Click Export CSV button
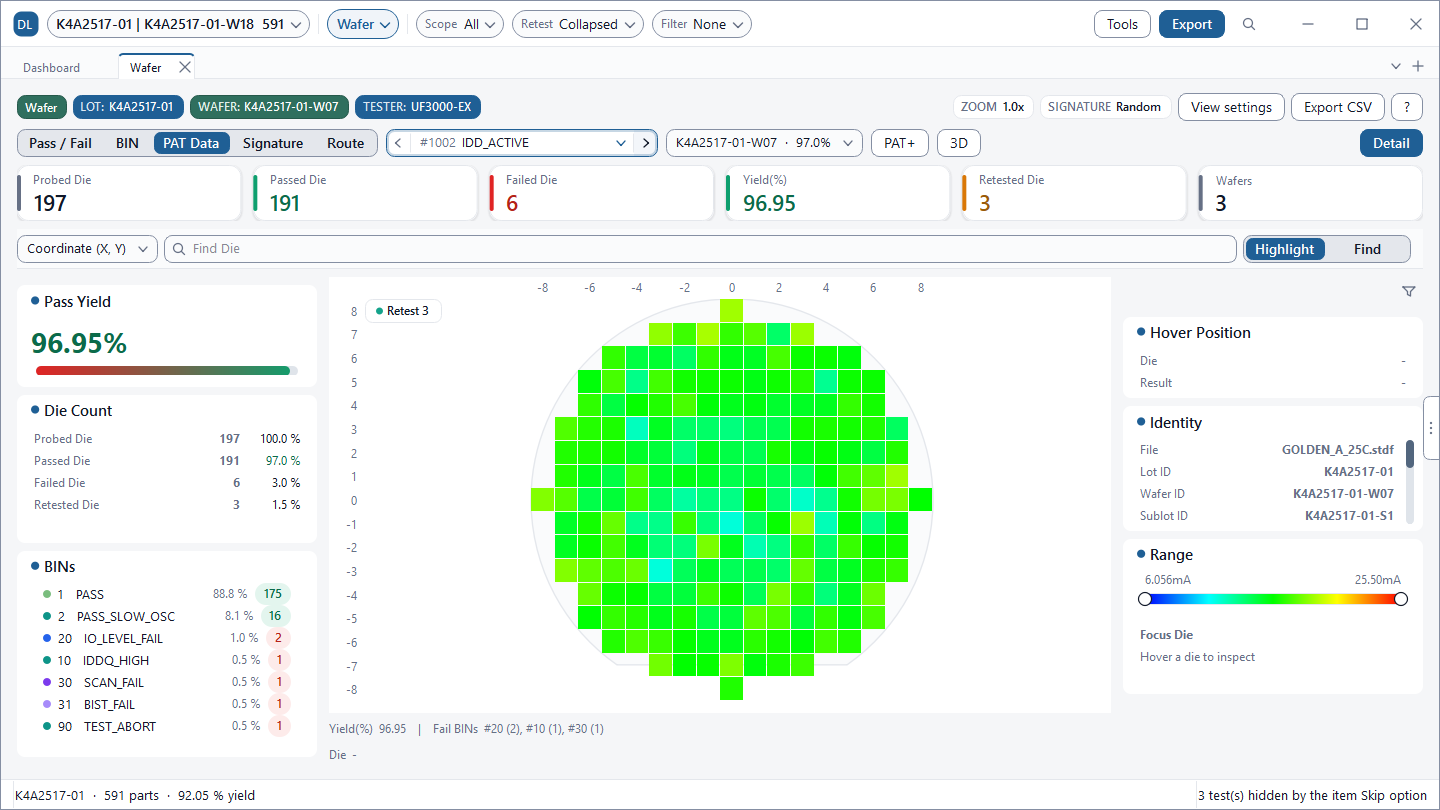This screenshot has width=1440, height=810. [1338, 107]
